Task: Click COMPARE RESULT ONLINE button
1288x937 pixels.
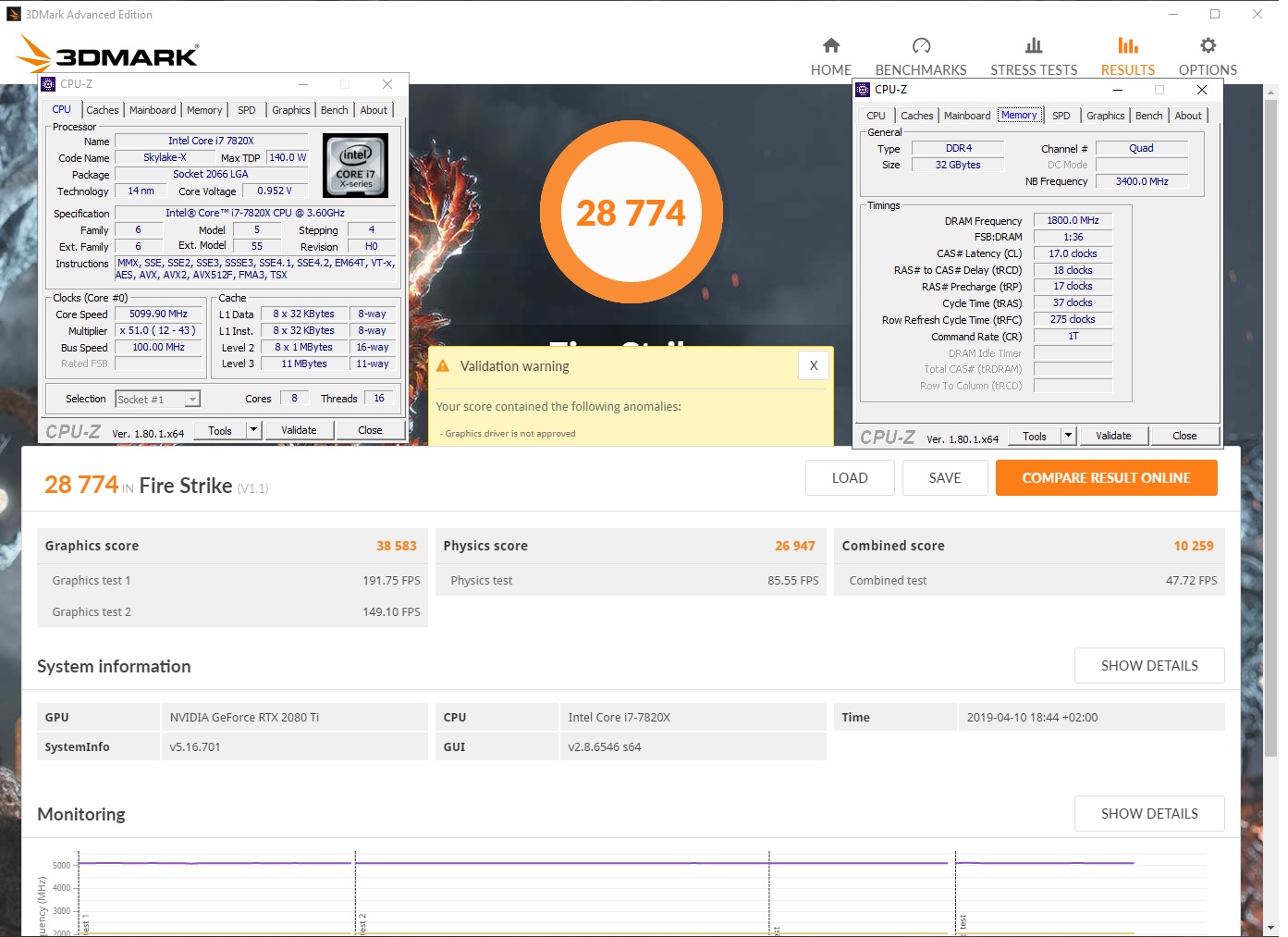Action: (x=1106, y=478)
